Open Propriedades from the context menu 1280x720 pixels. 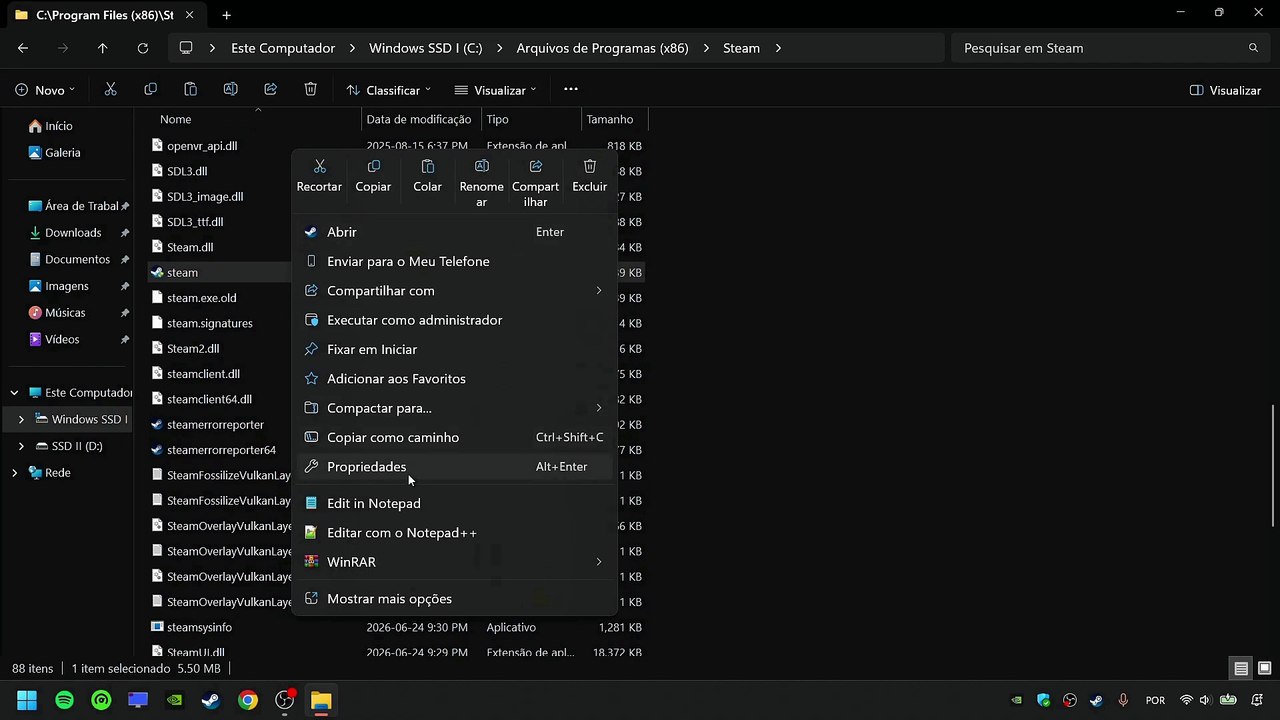coord(454,466)
